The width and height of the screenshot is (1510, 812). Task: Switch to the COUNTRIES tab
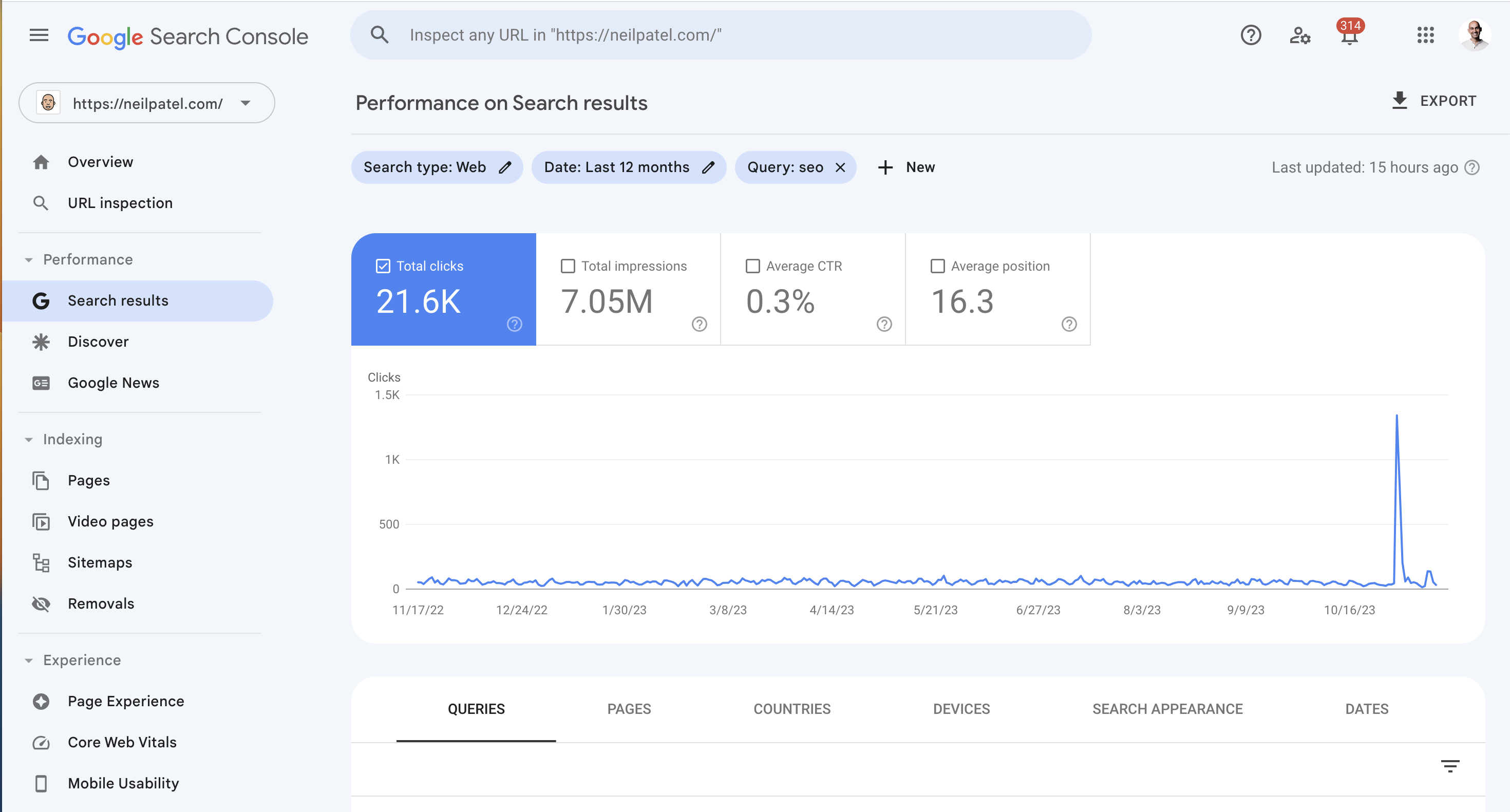(x=792, y=709)
